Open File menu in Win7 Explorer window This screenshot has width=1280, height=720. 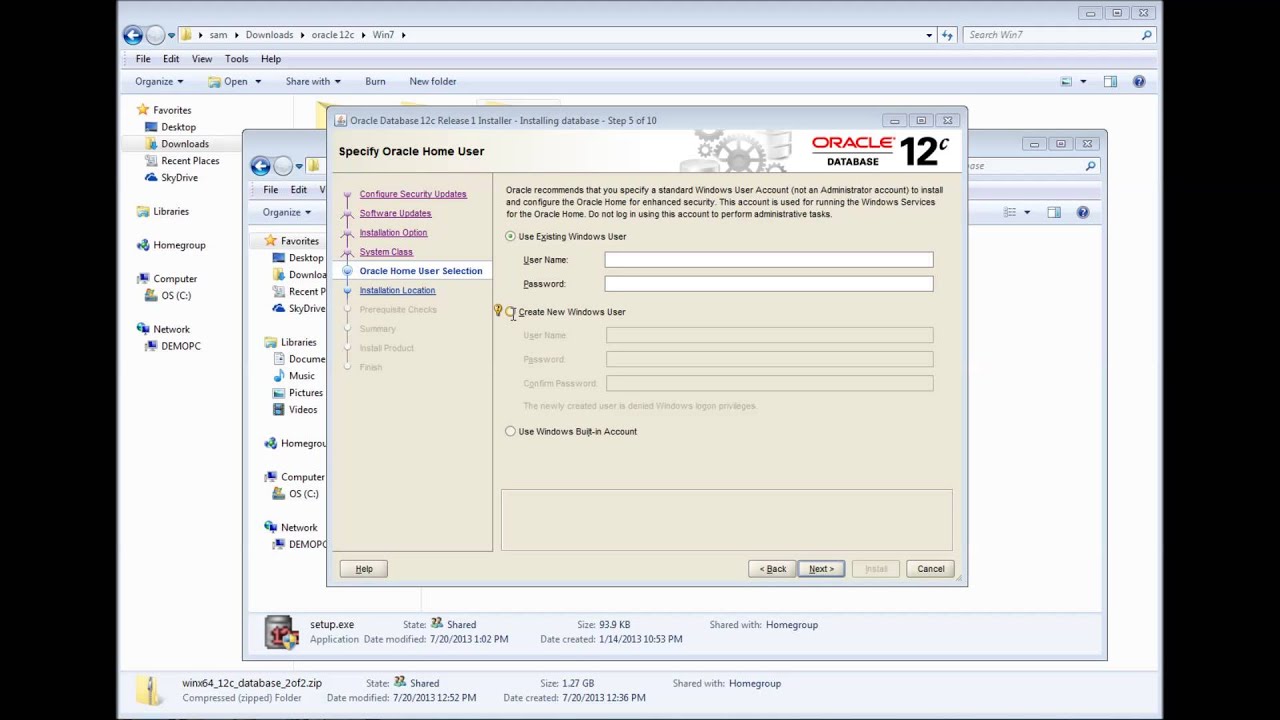(x=143, y=59)
